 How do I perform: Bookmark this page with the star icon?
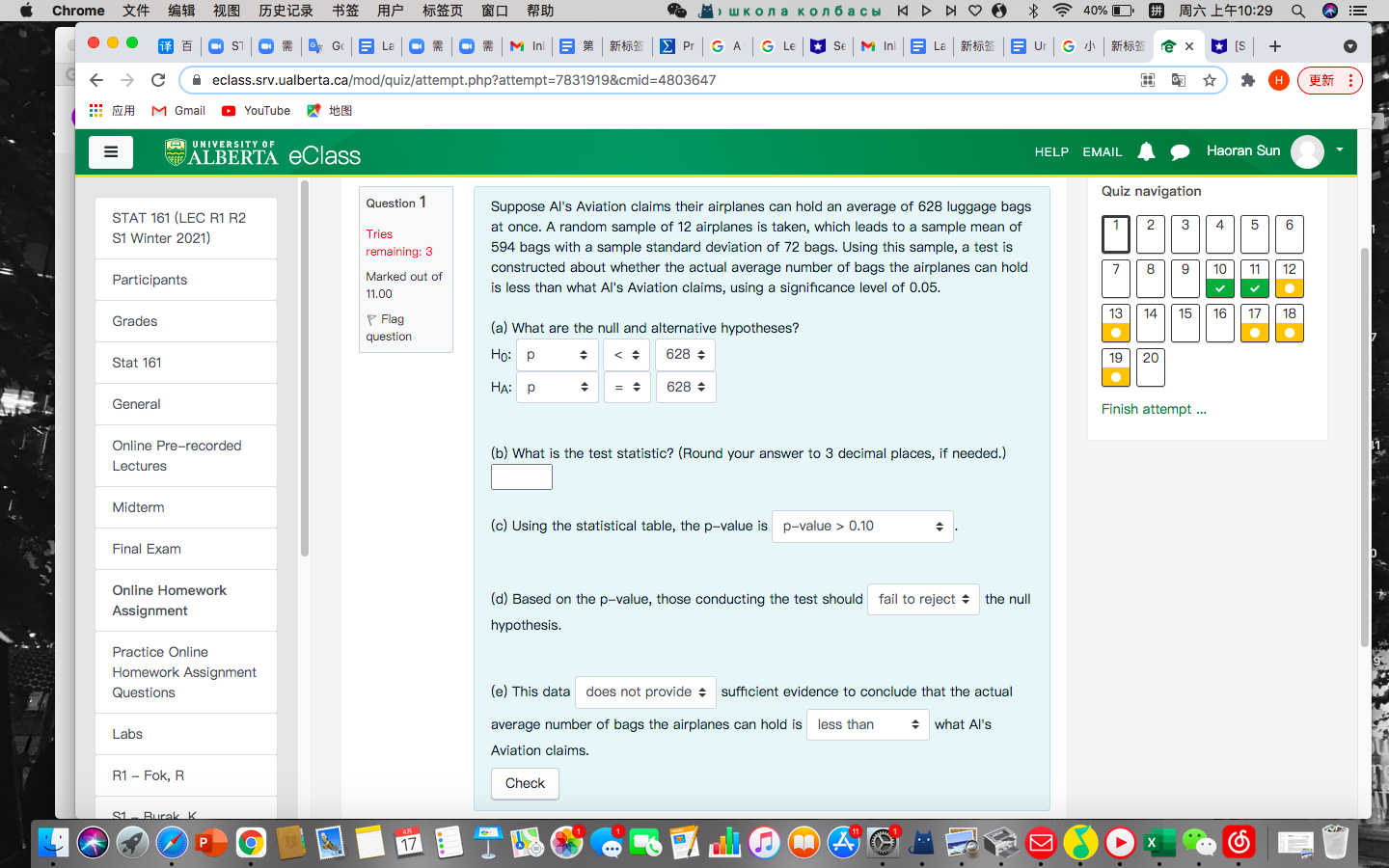(x=1209, y=80)
